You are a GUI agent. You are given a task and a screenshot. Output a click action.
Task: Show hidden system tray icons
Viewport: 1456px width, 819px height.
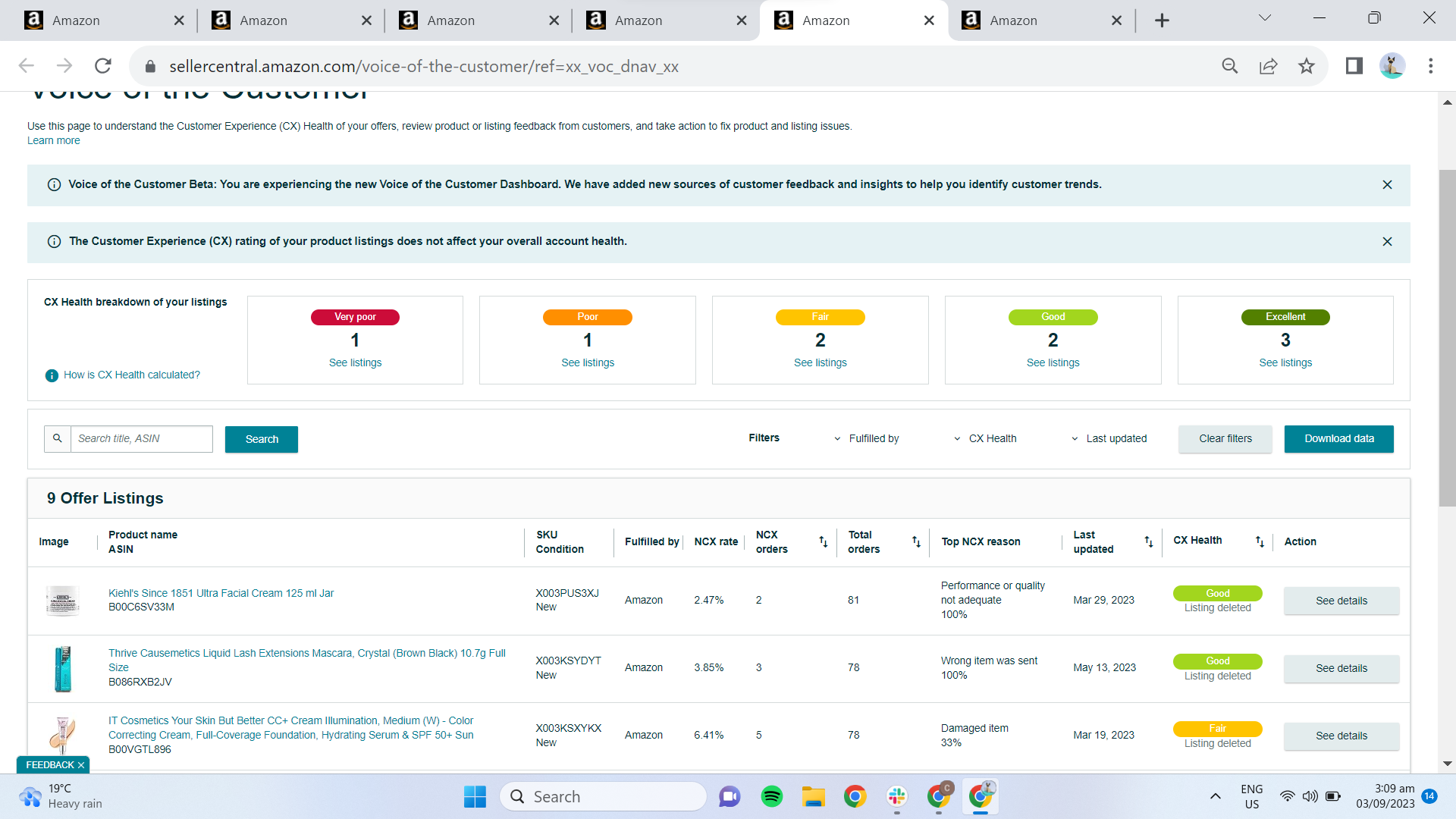pyautogui.click(x=1215, y=796)
